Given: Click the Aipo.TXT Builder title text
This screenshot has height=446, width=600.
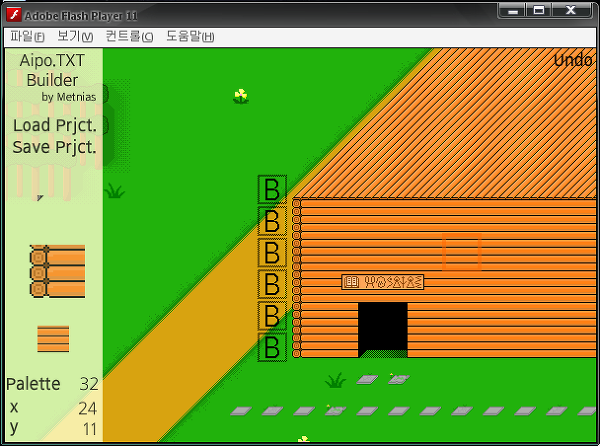Looking at the screenshot, I should 52,70.
